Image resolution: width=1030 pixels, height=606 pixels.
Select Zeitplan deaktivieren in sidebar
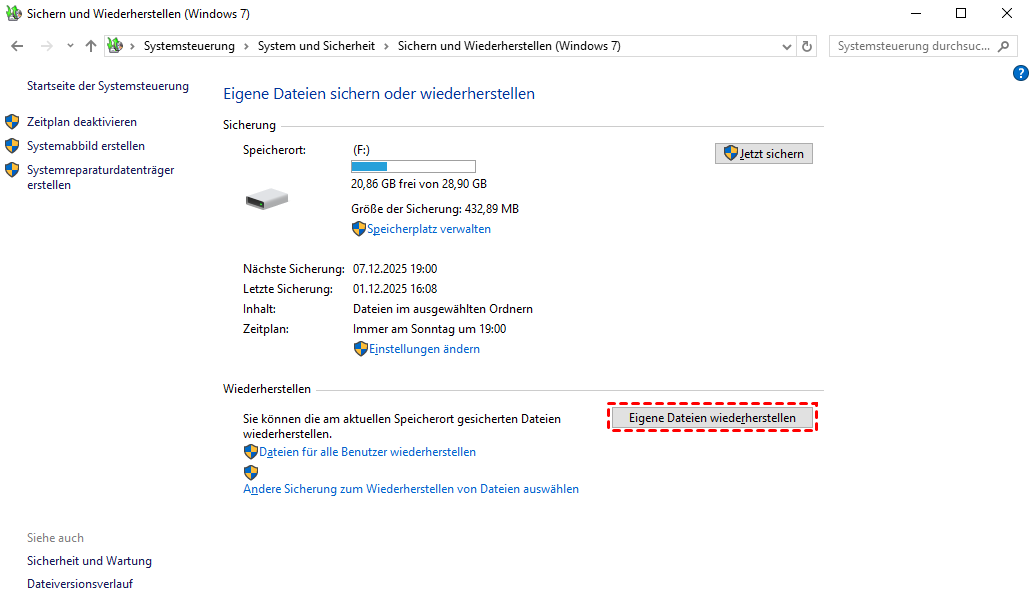[82, 122]
